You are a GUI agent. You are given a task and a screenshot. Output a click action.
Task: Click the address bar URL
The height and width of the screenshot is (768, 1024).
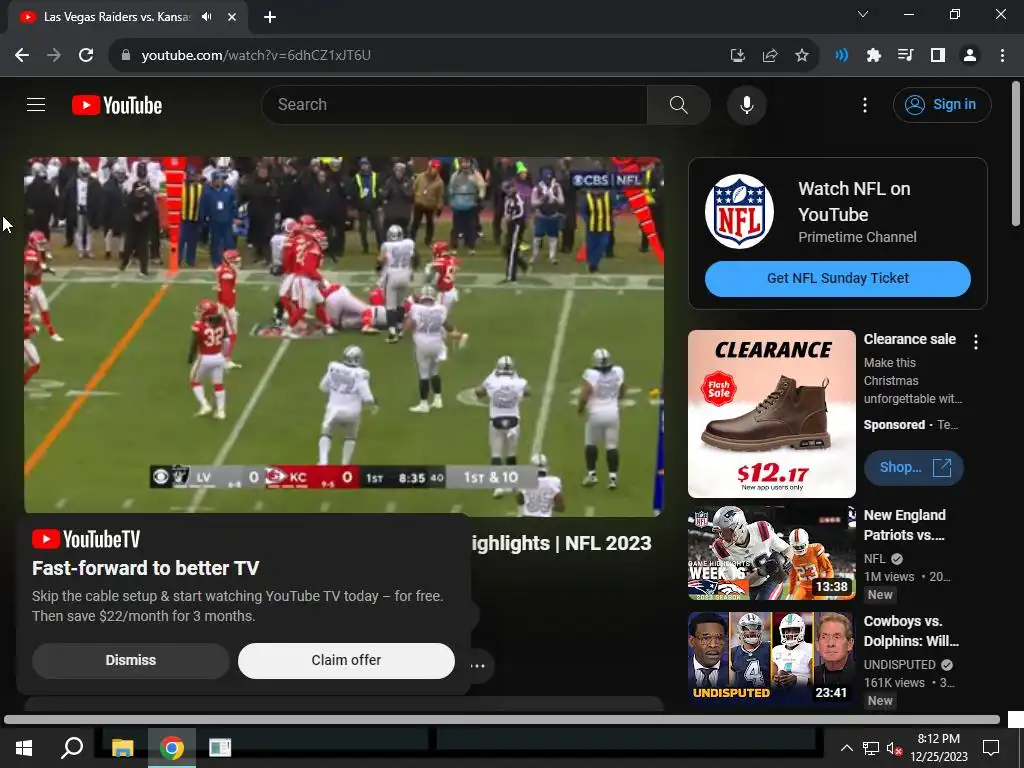(256, 55)
